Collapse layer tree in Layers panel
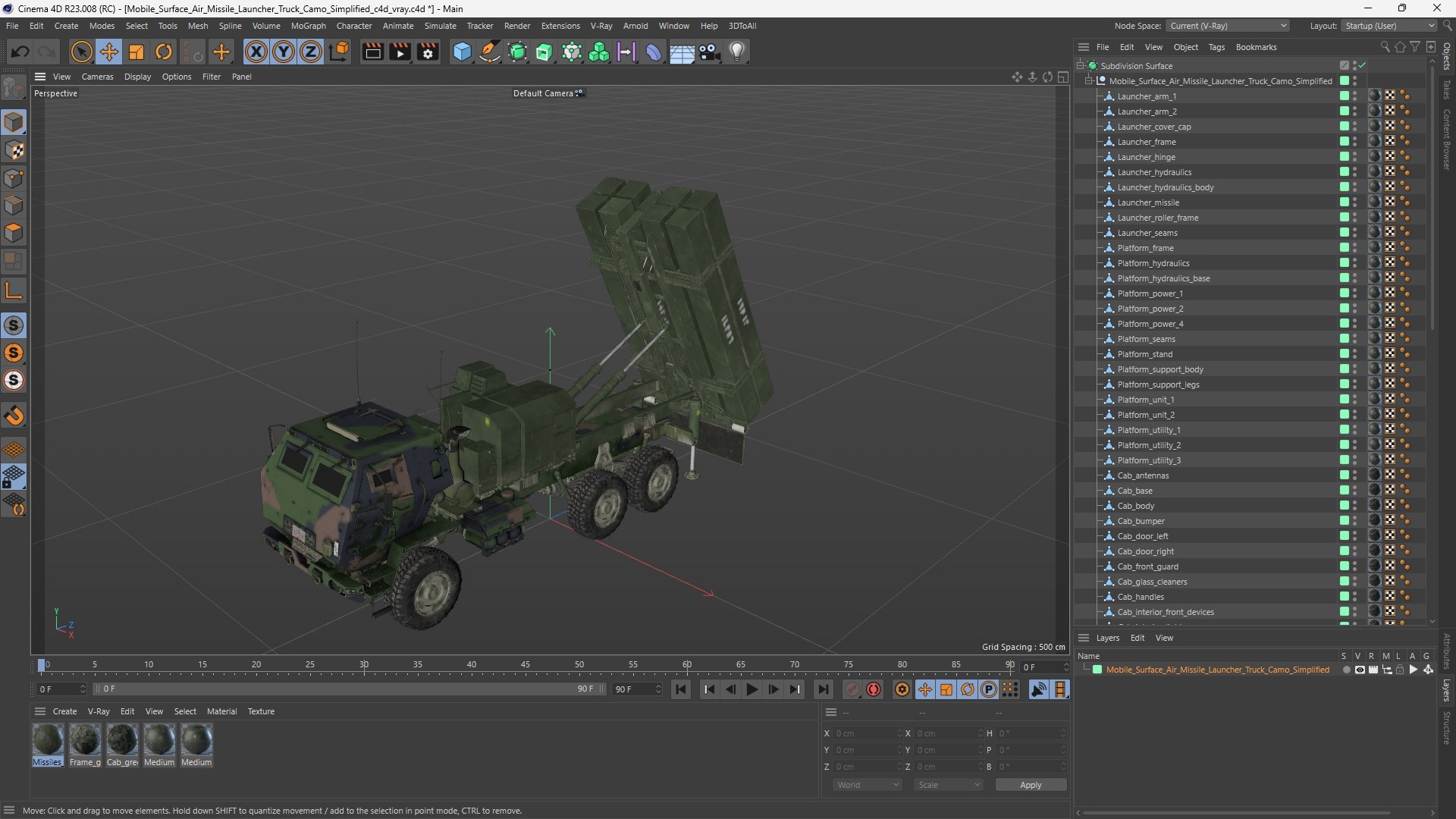1456x819 pixels. (1086, 670)
